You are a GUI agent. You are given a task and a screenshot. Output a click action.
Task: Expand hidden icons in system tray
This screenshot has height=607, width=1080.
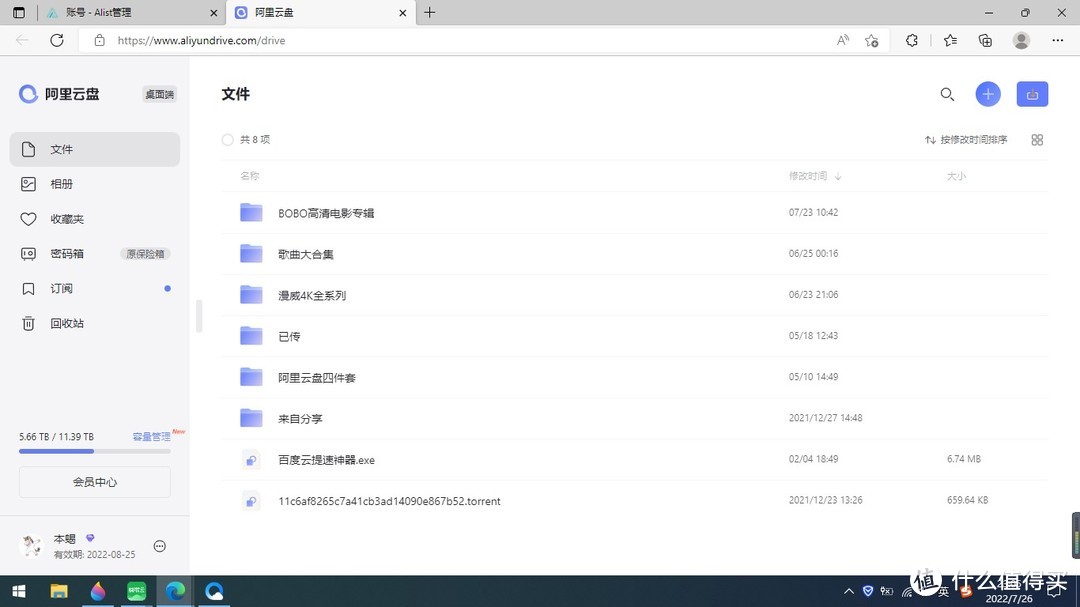pyautogui.click(x=848, y=590)
